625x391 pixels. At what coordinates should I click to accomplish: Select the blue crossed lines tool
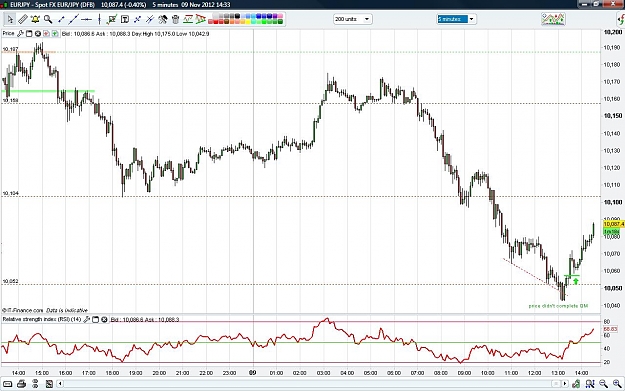(138, 19)
